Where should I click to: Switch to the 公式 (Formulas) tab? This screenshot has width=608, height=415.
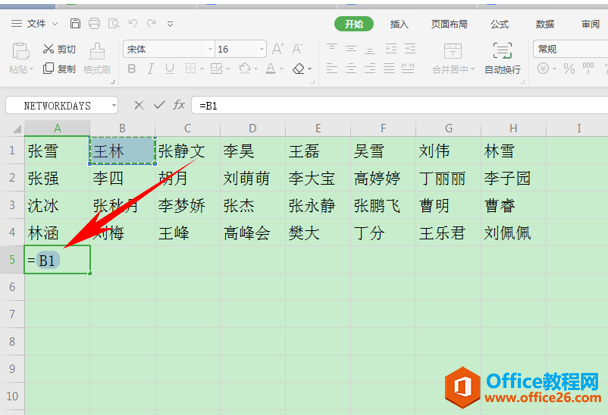pos(499,23)
